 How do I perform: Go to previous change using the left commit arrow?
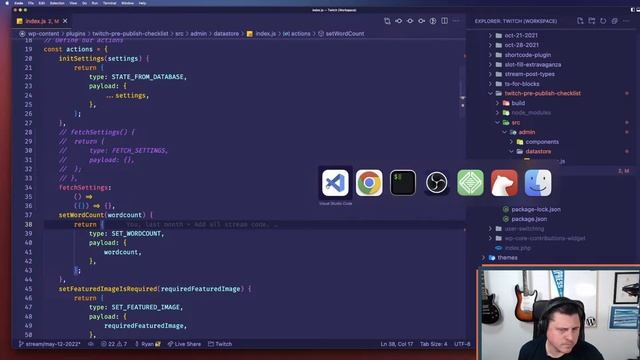[398, 21]
